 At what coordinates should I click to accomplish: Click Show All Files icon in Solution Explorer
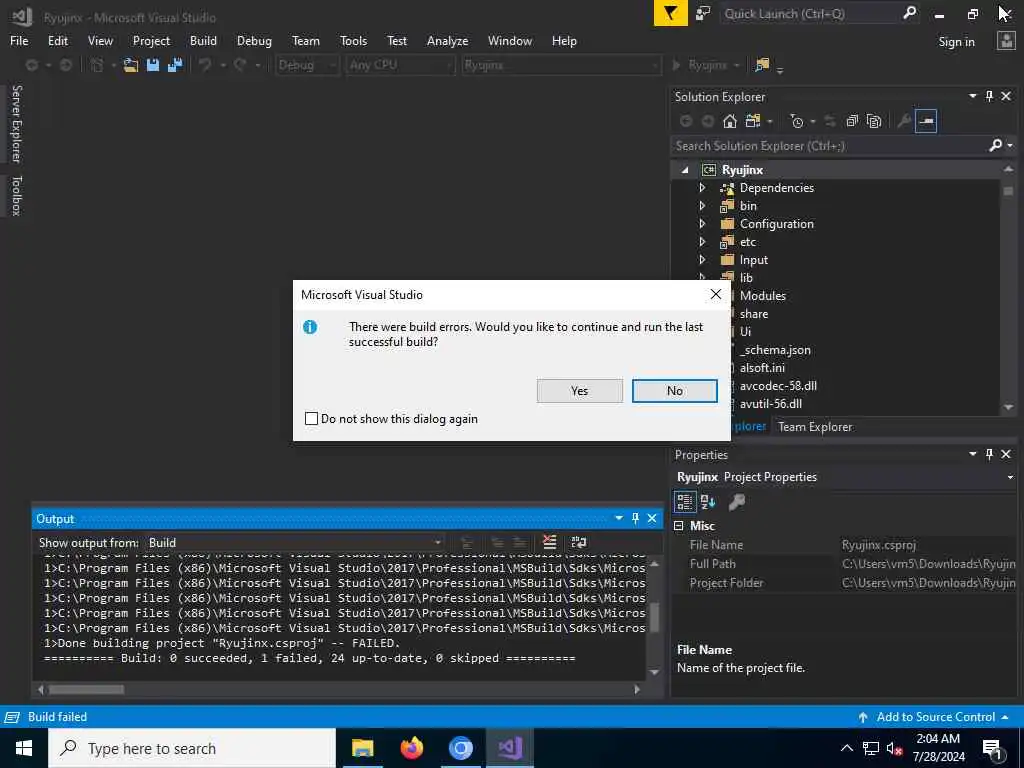click(x=874, y=121)
